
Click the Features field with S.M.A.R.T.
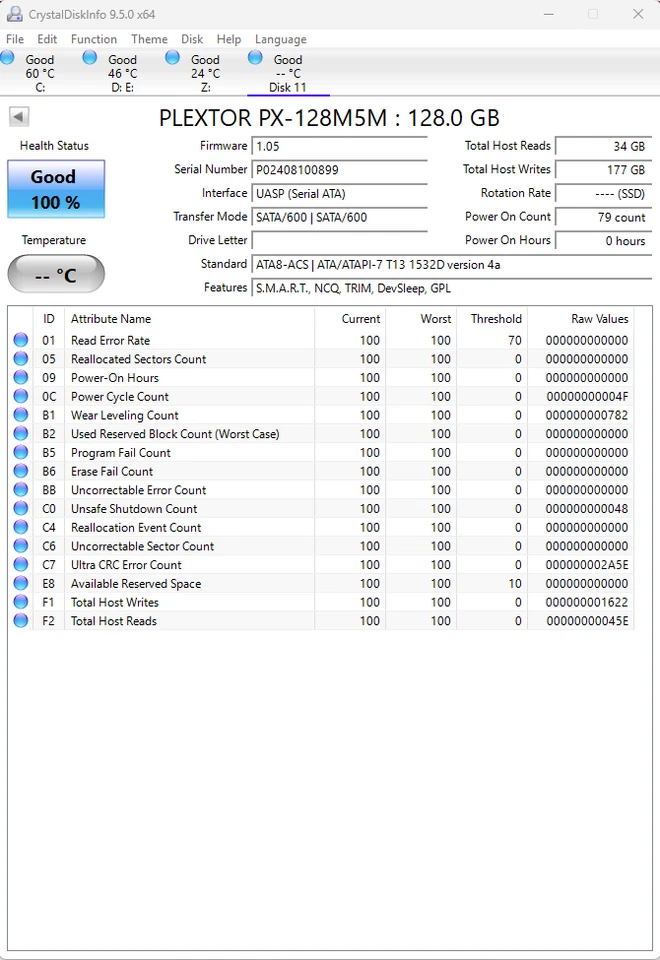pos(452,288)
